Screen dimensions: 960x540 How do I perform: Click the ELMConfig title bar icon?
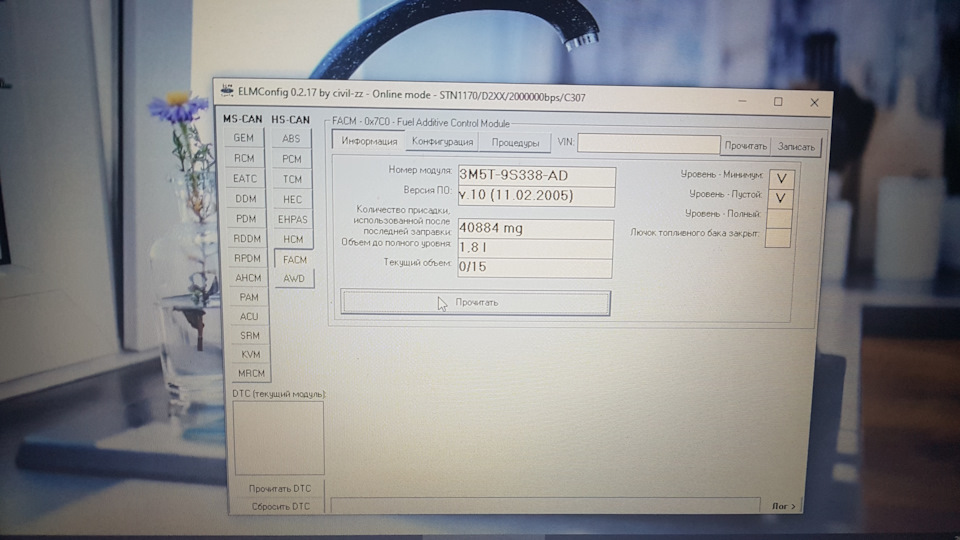227,91
